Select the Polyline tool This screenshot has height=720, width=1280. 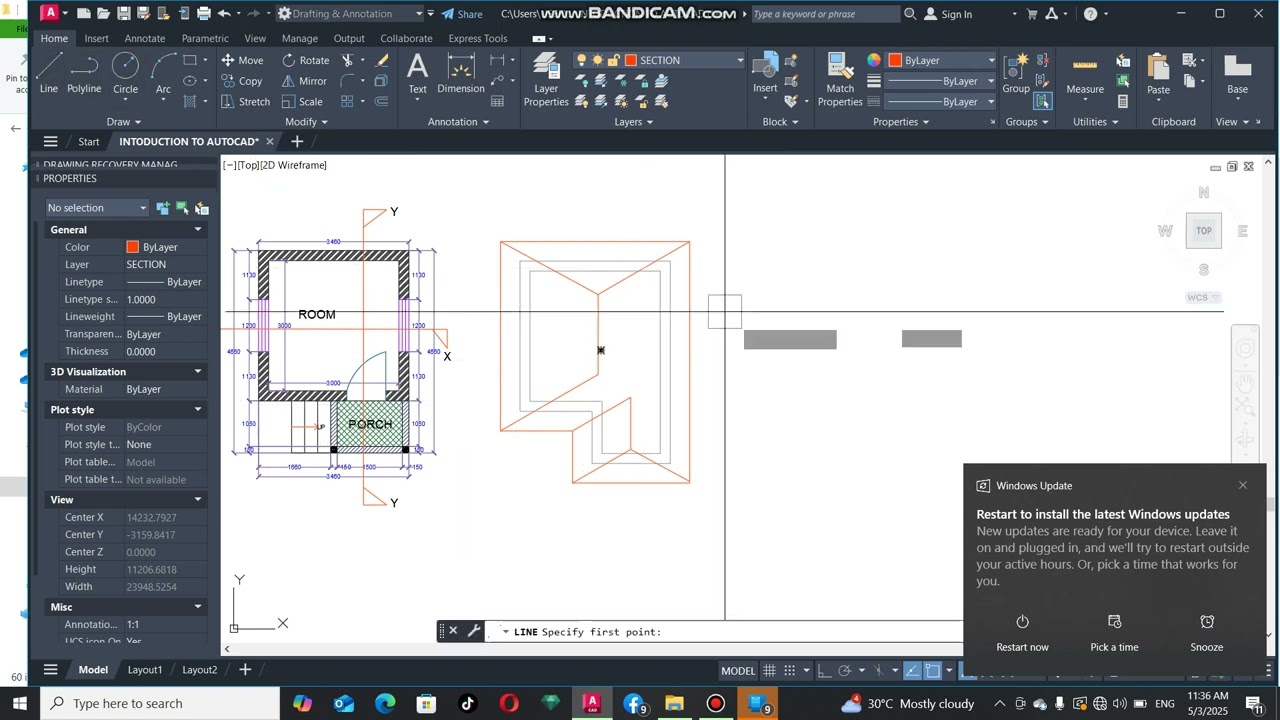[84, 73]
